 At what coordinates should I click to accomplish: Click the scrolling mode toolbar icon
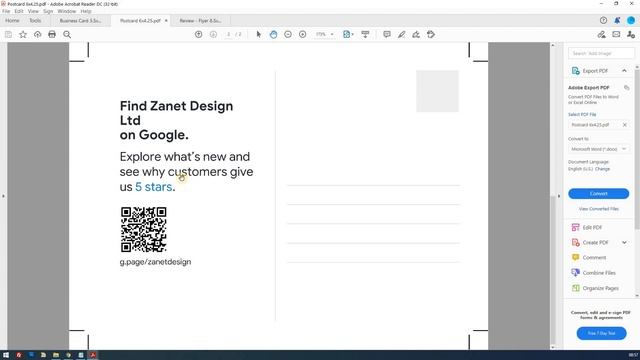click(x=365, y=35)
